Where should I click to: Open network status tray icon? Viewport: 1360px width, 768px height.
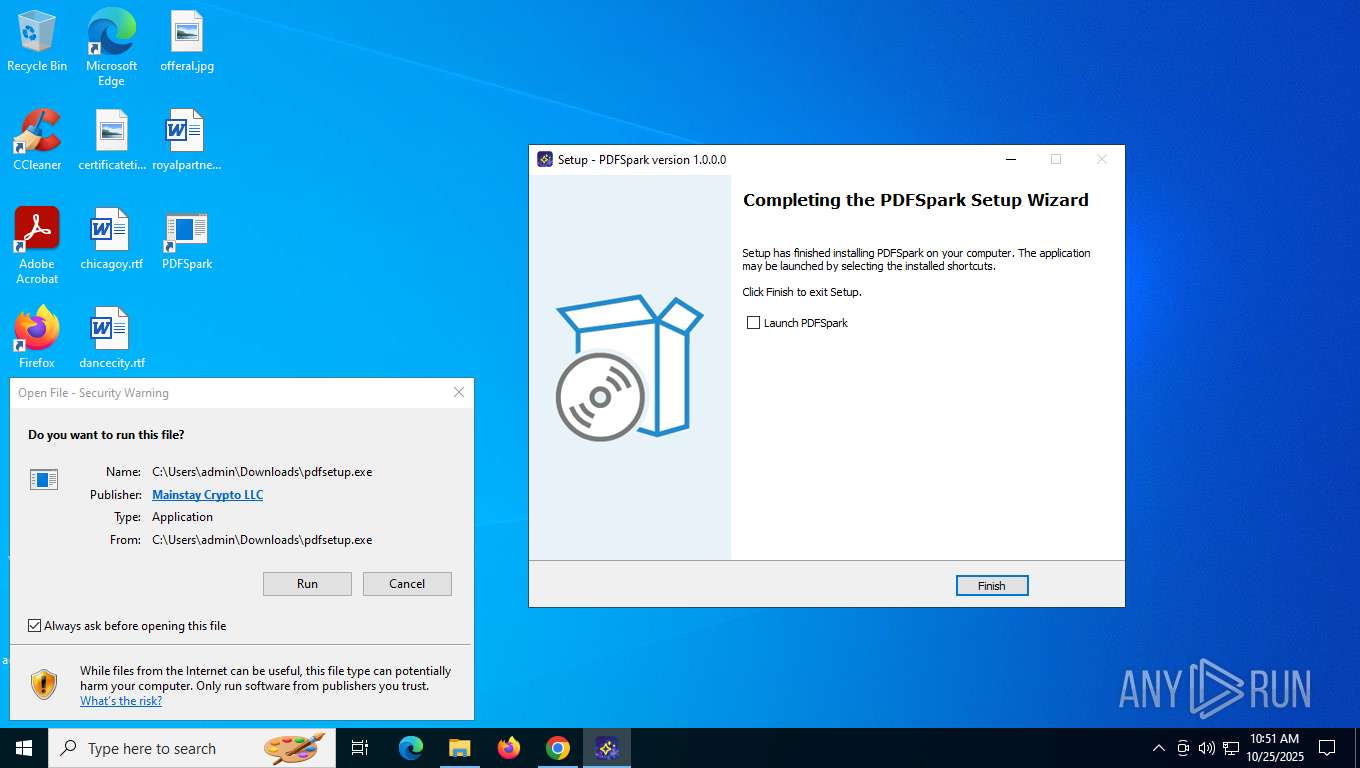click(x=1231, y=748)
